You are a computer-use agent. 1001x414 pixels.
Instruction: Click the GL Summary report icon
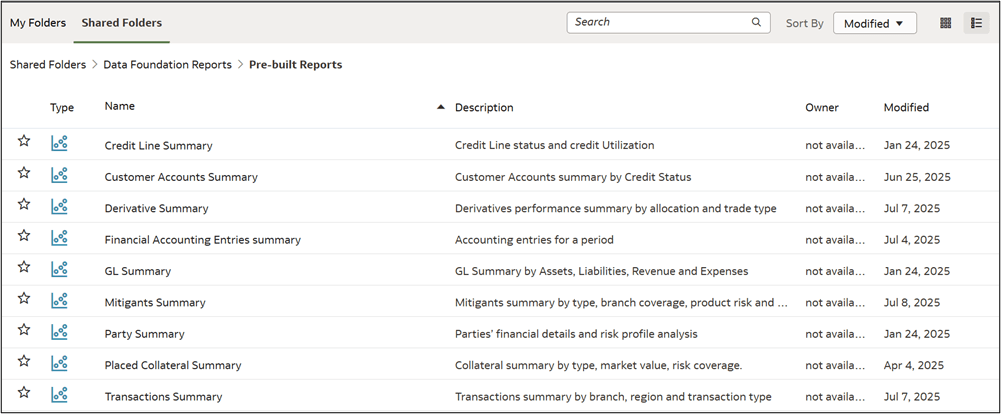(59, 270)
